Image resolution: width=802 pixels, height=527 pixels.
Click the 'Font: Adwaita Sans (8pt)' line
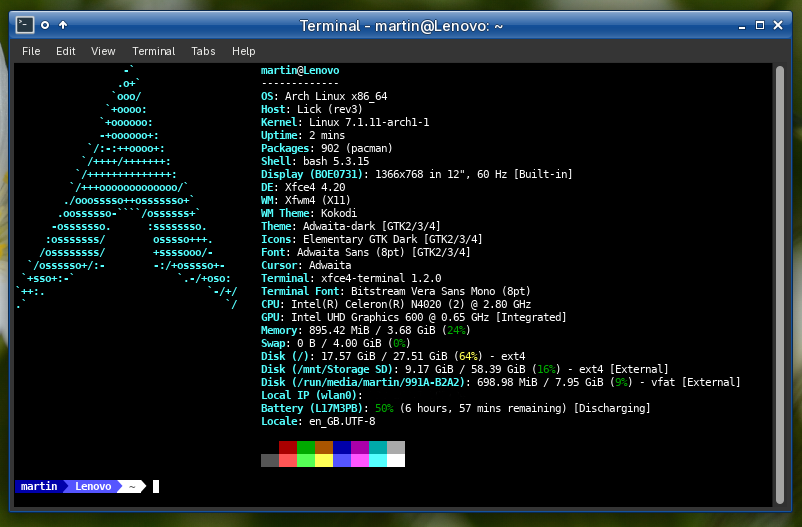coord(366,252)
